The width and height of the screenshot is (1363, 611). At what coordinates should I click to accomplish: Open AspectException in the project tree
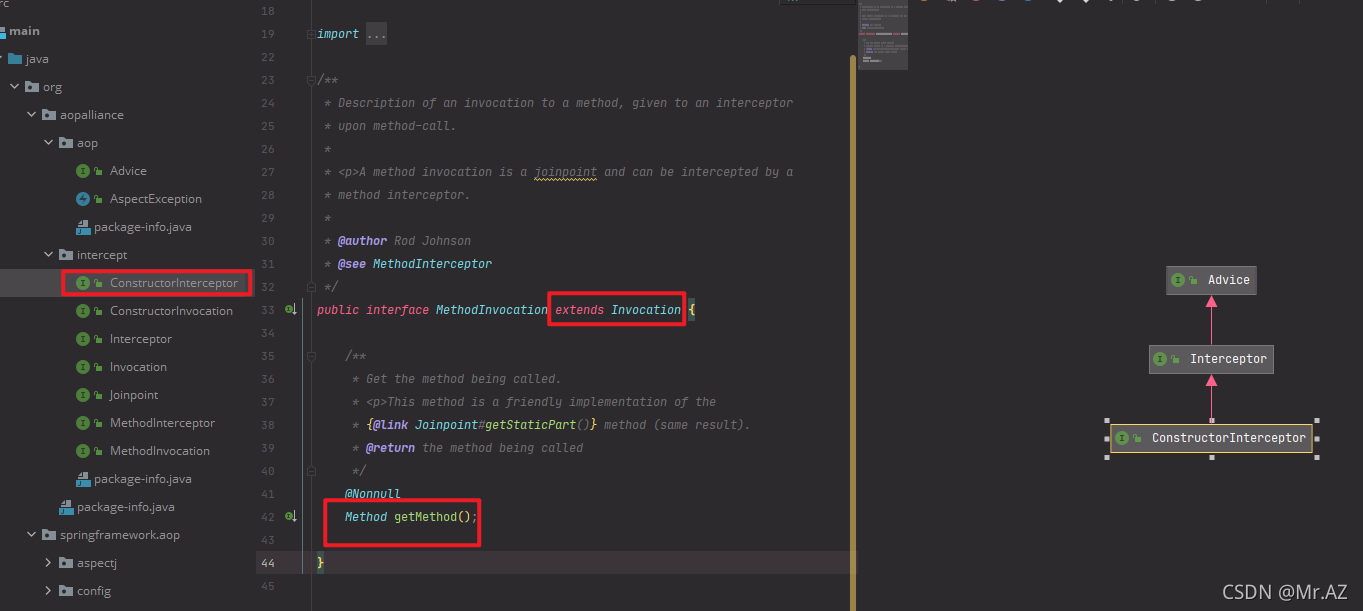[156, 199]
